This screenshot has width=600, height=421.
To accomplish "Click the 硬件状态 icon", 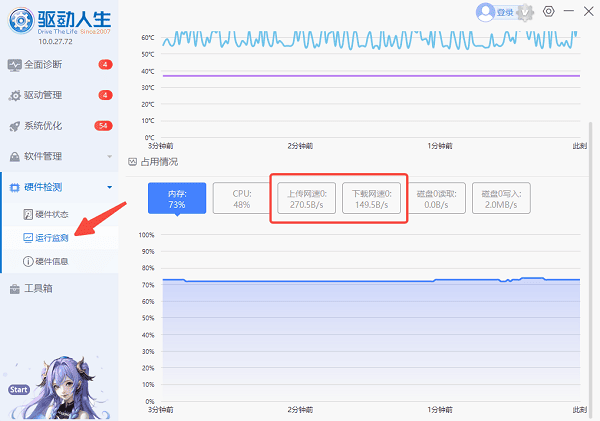I will [x=28, y=214].
